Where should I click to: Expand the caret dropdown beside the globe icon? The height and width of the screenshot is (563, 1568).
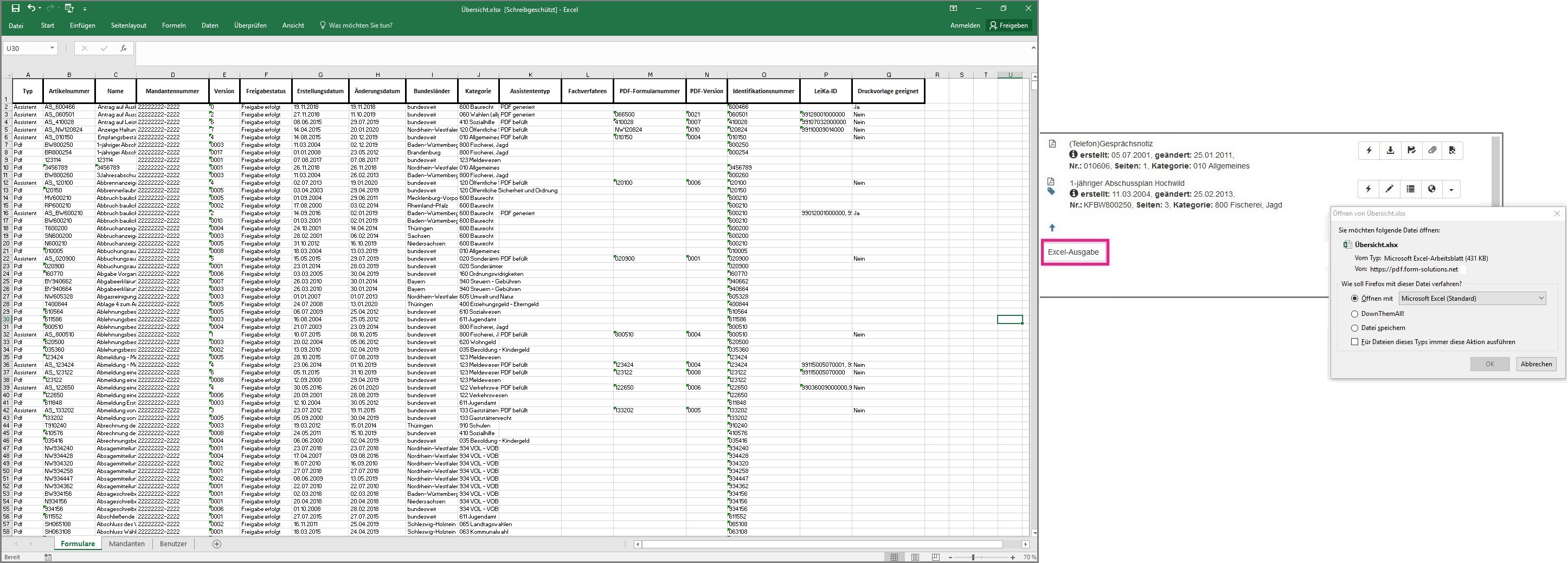click(1451, 189)
